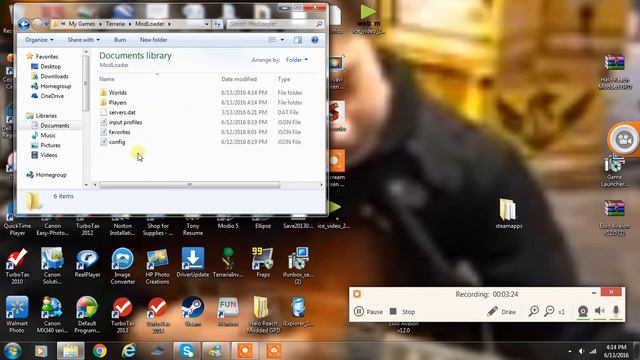Open the TurboTax 2013 desktop shortcut
The height and width of the screenshot is (360, 640).
pyautogui.click(x=122, y=314)
